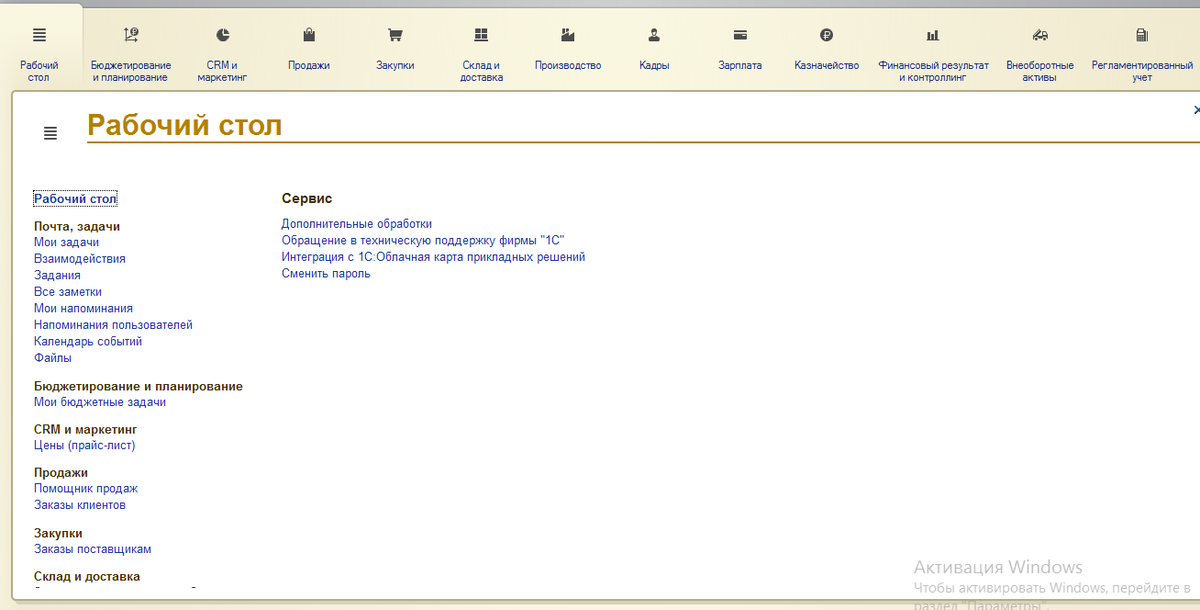Viewport: 1200px width, 610px height.
Task: Open the Внеоборотные активы vehicle icon
Action: tap(1040, 35)
